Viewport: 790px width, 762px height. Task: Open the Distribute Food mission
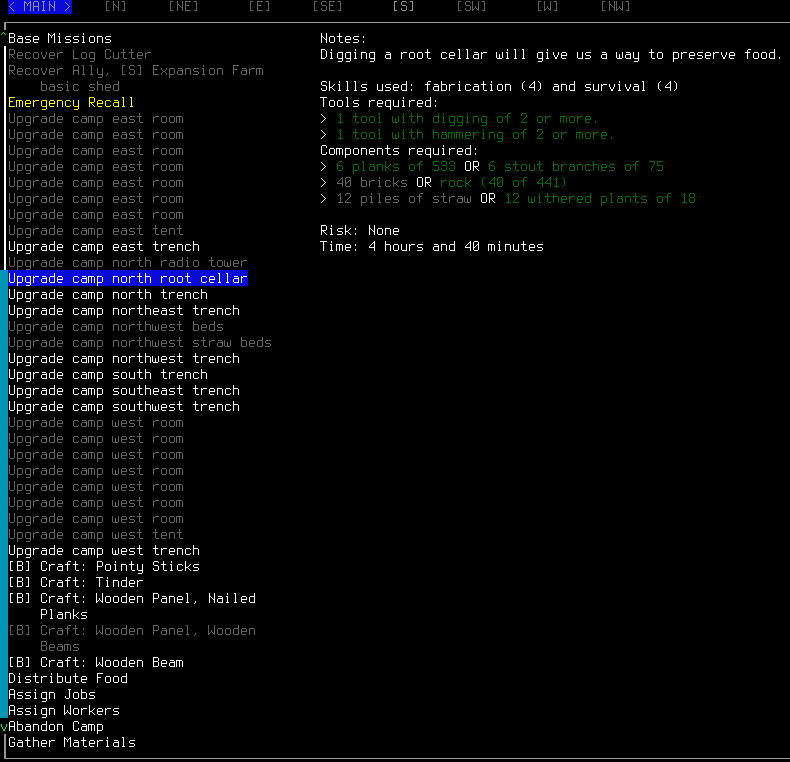[68, 679]
